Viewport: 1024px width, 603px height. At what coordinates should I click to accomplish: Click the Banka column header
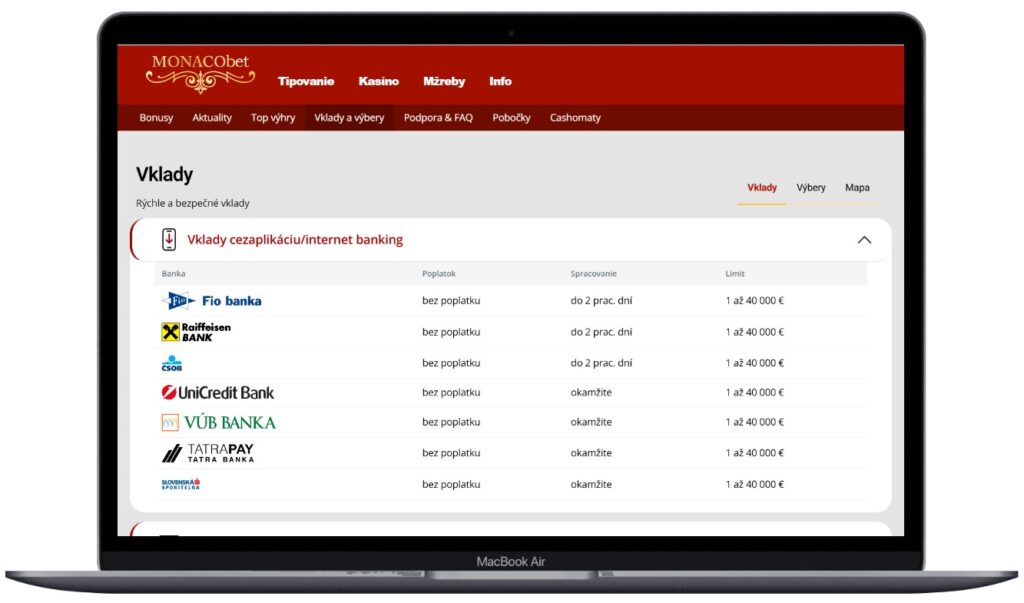pos(174,274)
